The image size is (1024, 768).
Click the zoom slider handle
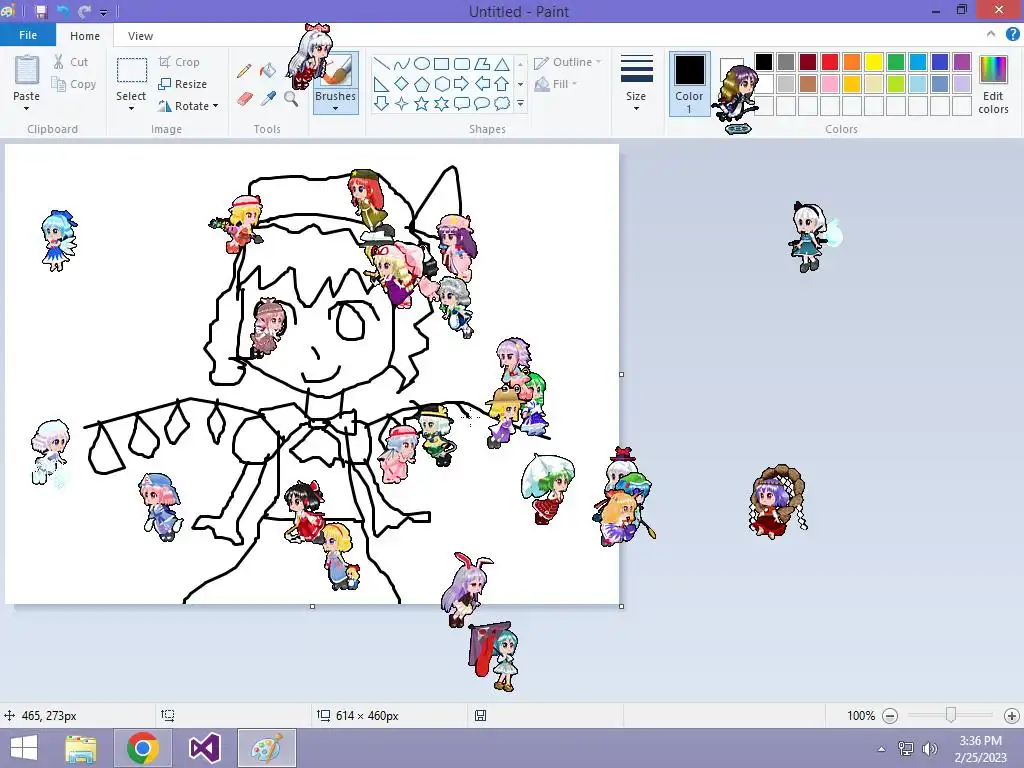coord(951,715)
